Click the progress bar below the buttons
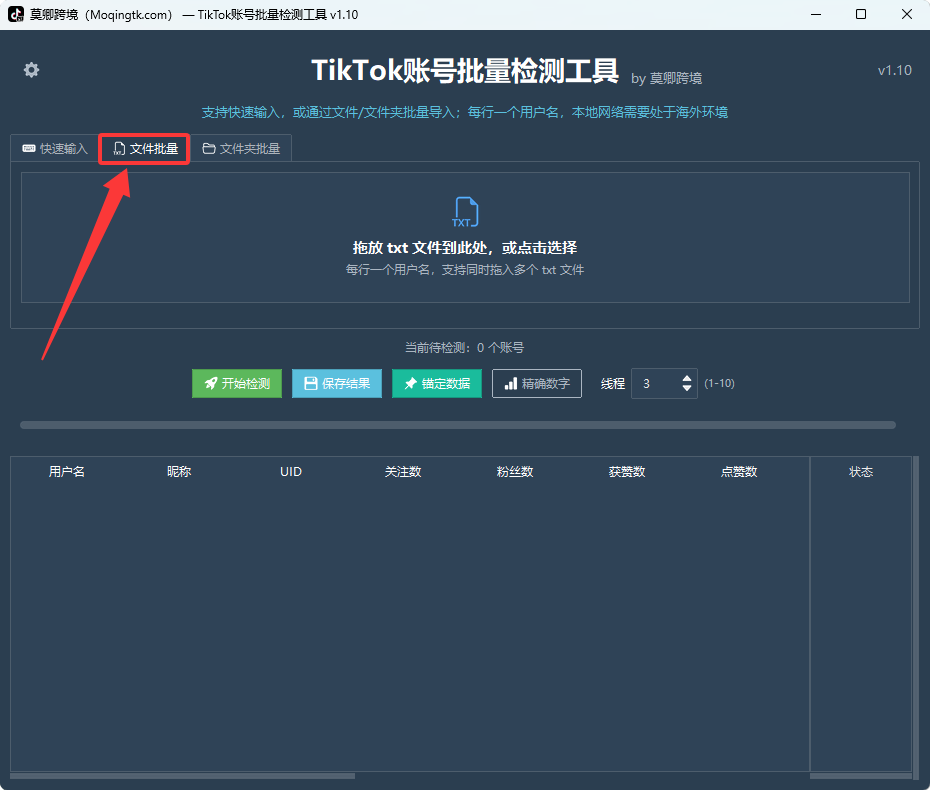Image resolution: width=930 pixels, height=790 pixels. (x=458, y=425)
